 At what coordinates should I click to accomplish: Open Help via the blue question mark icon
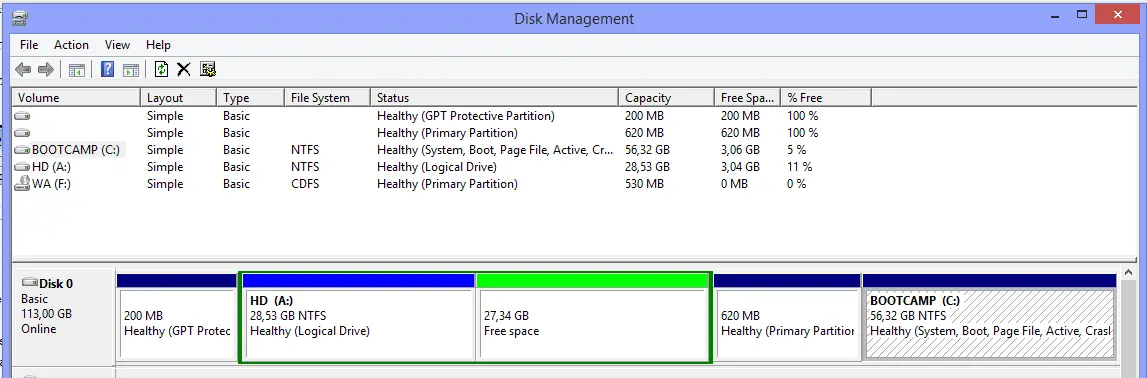coord(108,69)
